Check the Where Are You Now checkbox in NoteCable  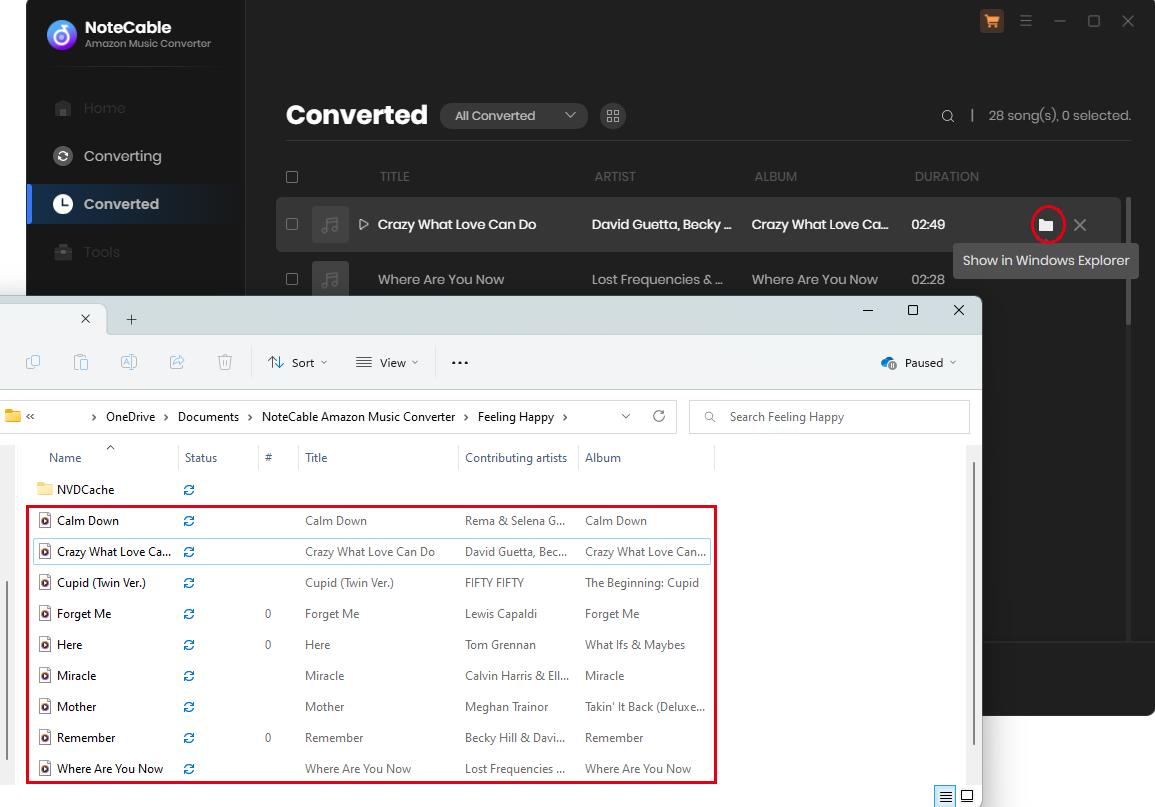(292, 279)
